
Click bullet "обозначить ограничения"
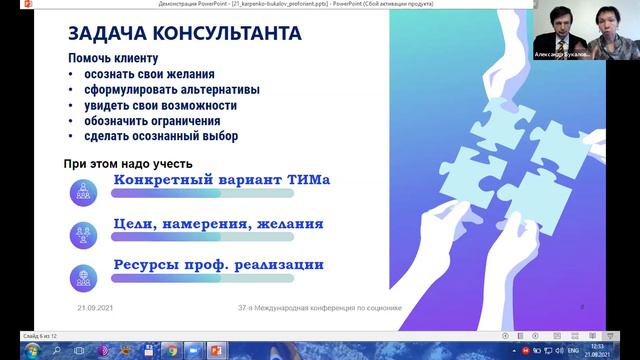(152, 121)
